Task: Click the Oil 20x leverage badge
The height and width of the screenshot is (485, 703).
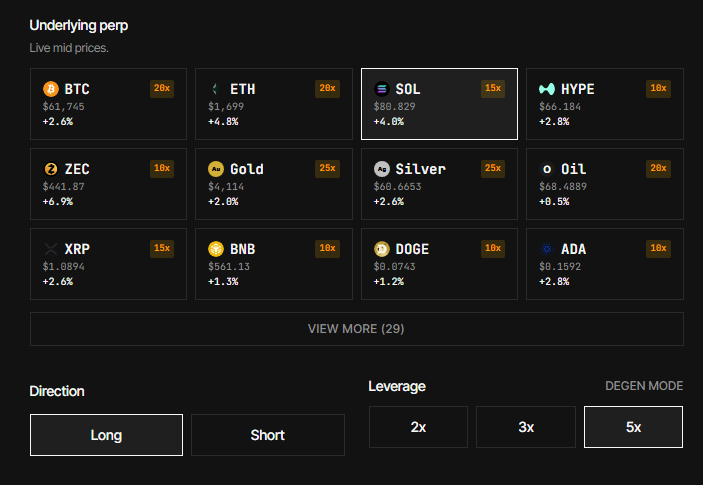Action: 658,169
